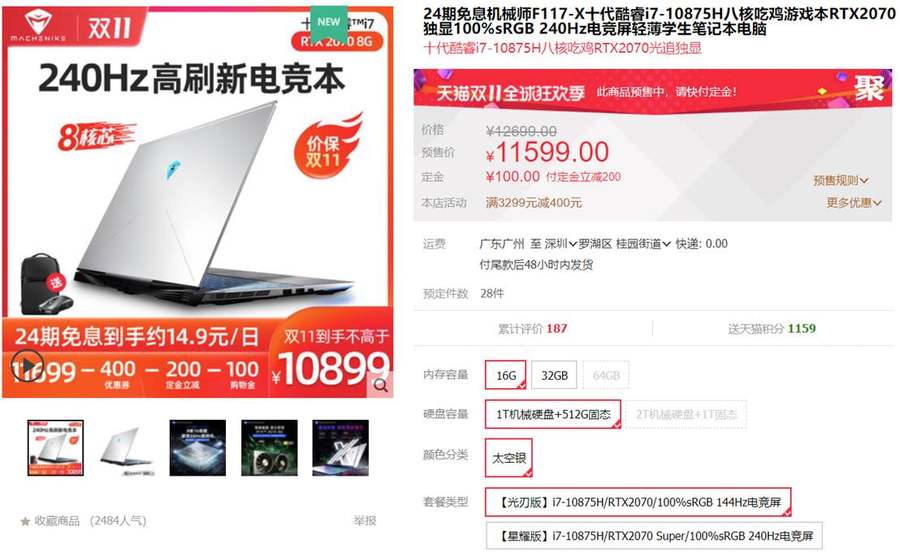The height and width of the screenshot is (552, 900).
Task: Select 光刃版 144Hz package type
Action: (x=638, y=502)
